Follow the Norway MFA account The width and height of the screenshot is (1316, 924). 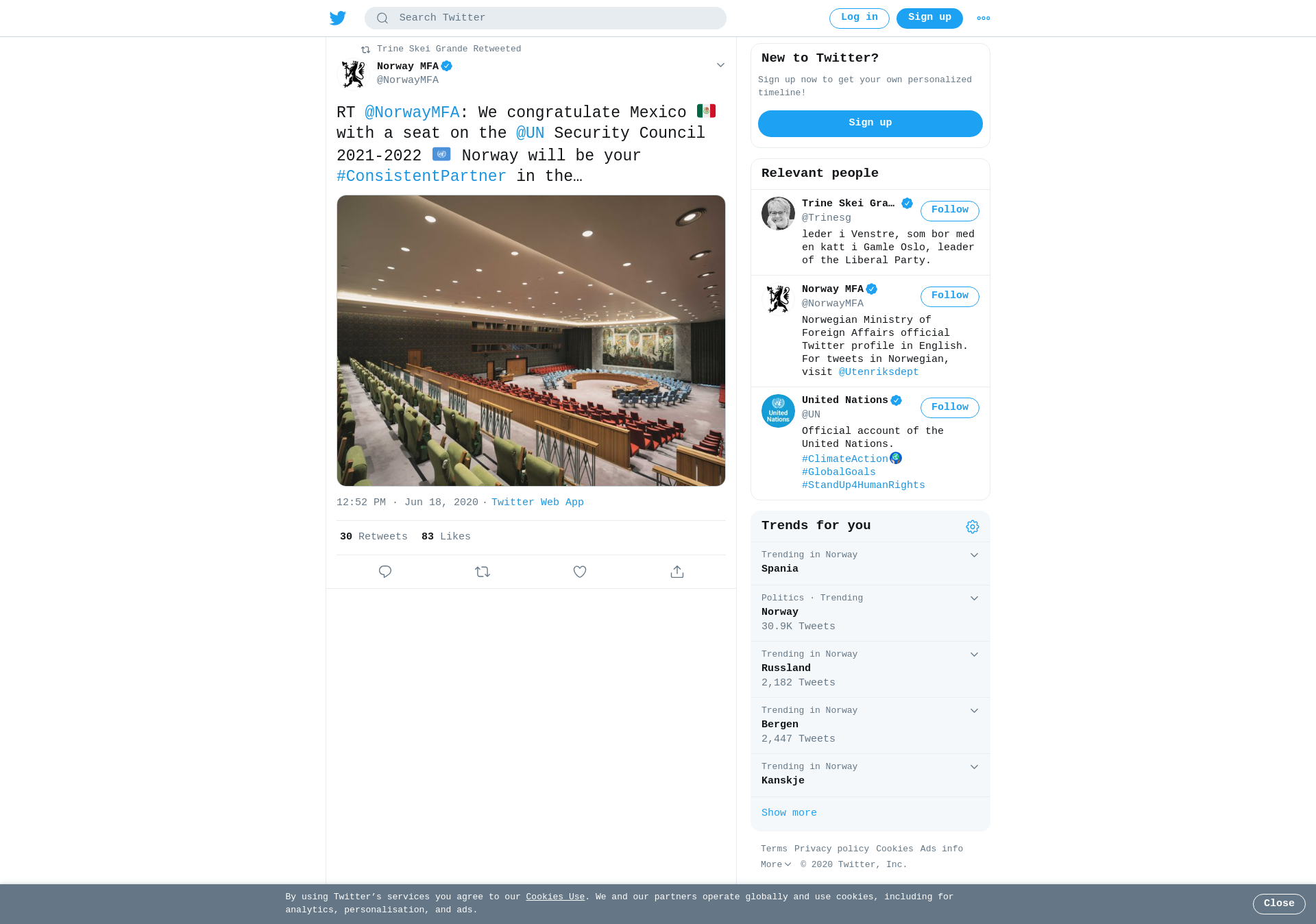949,296
